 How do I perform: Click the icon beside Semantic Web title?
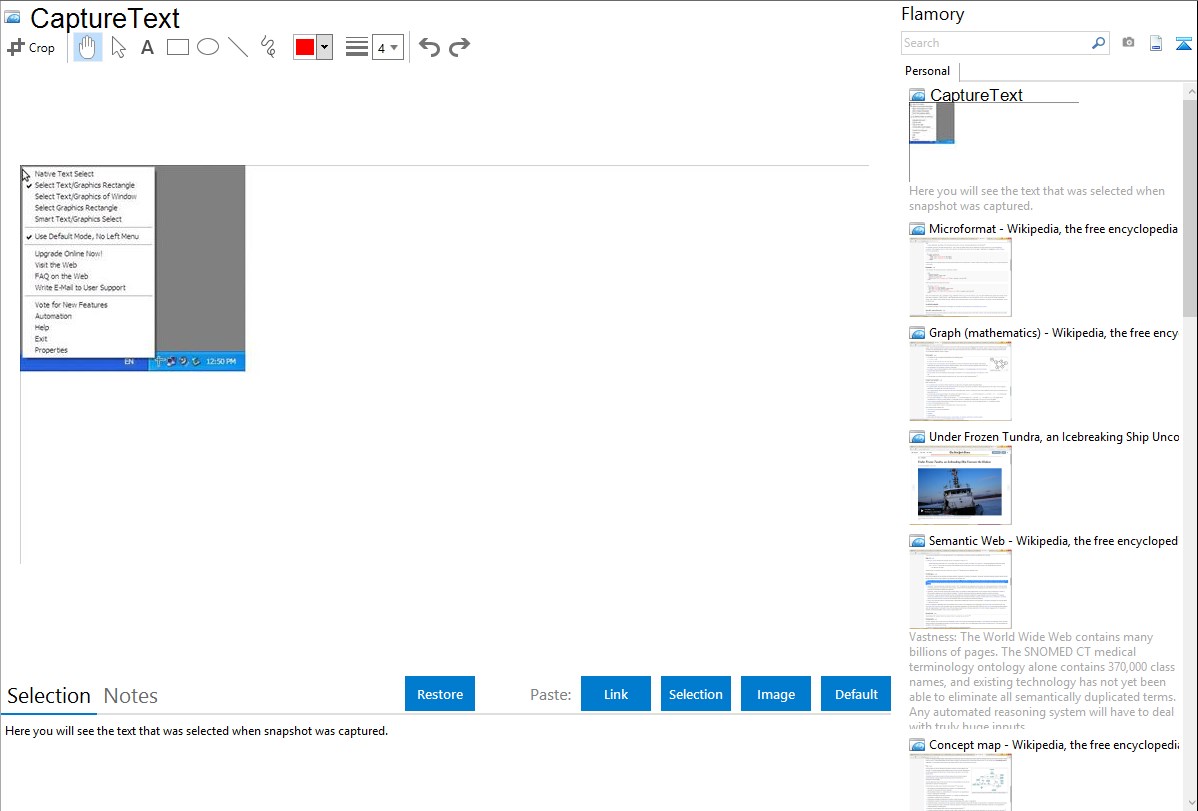(917, 541)
